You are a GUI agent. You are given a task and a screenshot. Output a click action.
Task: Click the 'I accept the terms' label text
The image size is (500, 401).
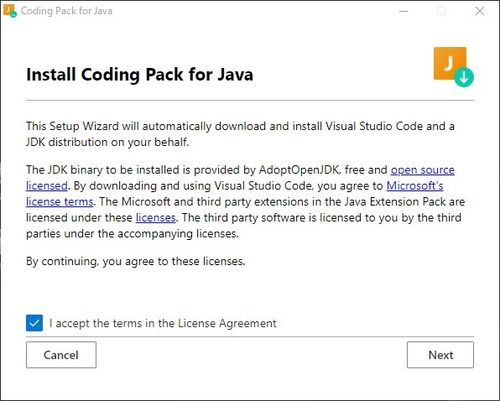click(x=163, y=323)
